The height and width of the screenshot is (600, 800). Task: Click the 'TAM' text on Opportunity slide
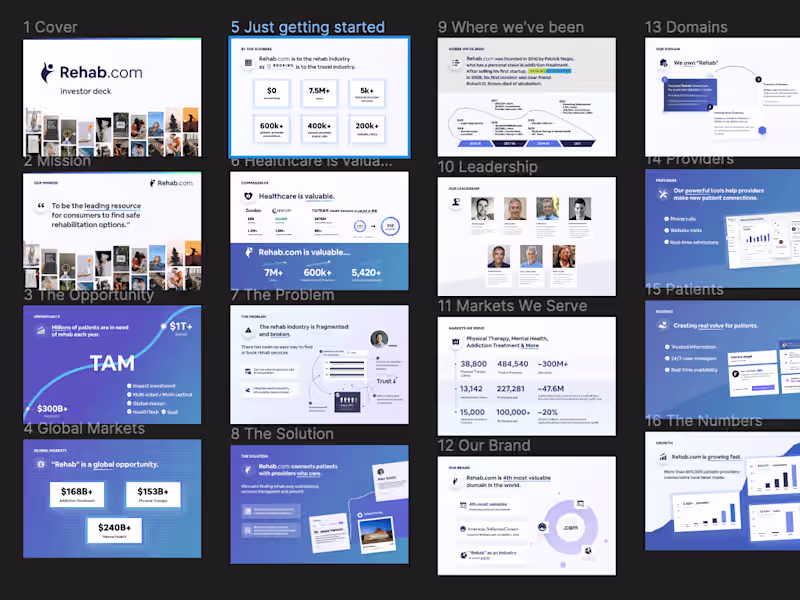pyautogui.click(x=112, y=363)
